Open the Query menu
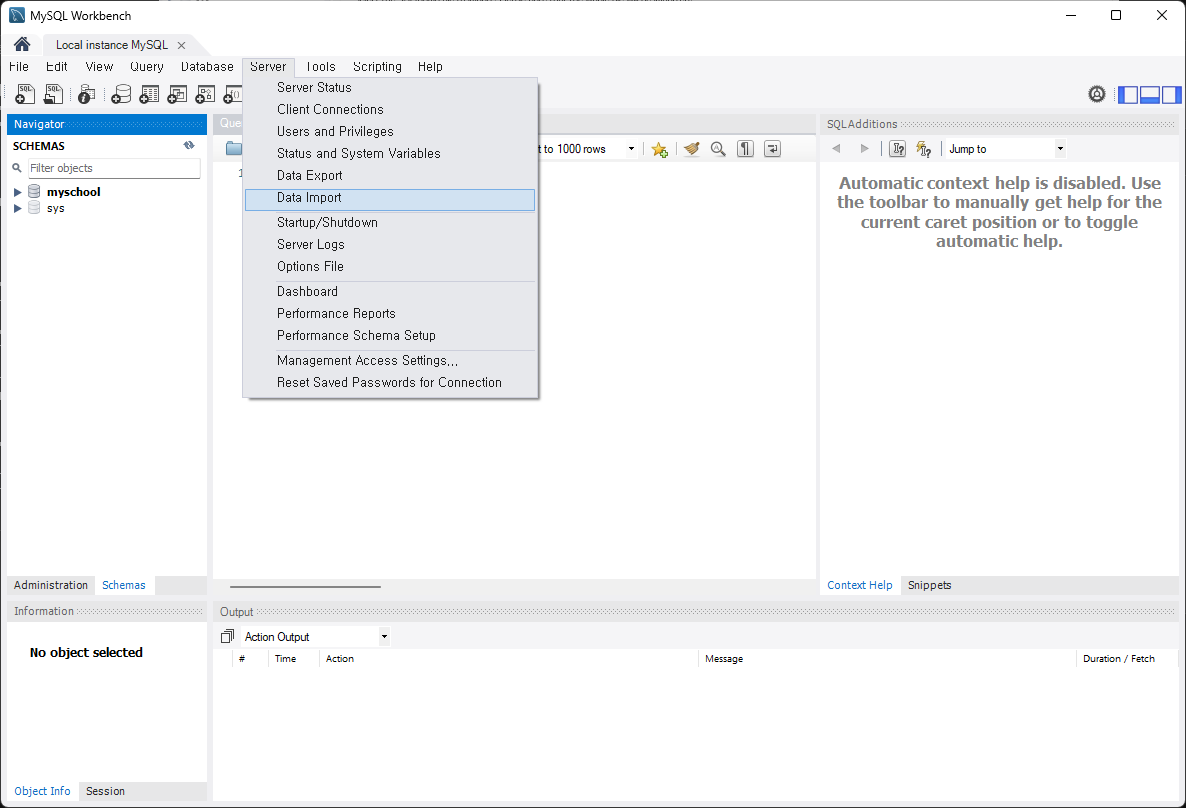Image resolution: width=1186 pixels, height=808 pixels. coord(147,67)
